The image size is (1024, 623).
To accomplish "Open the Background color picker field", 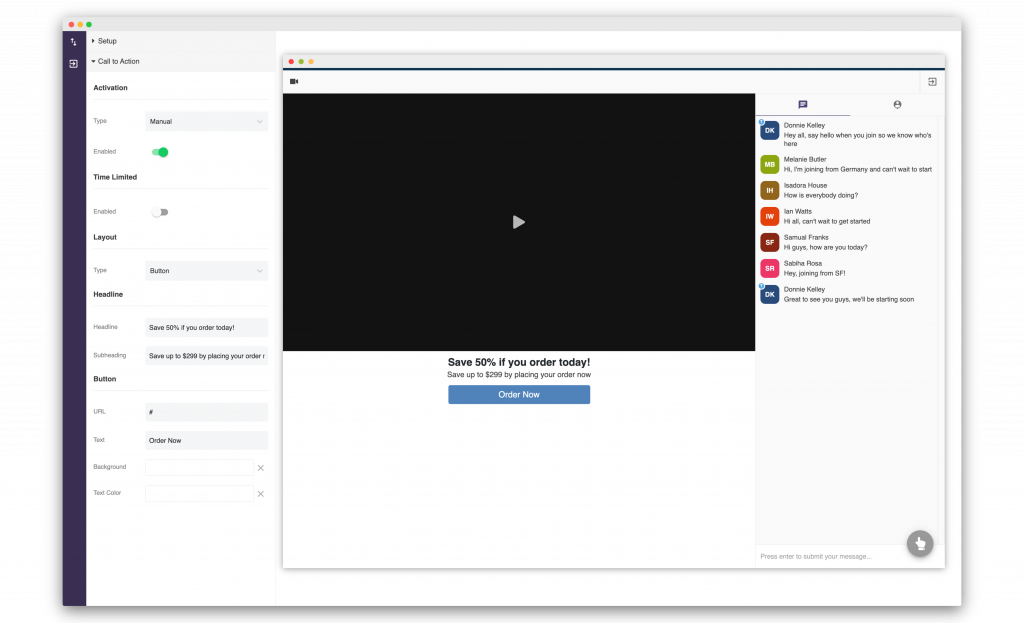I will click(x=199, y=467).
